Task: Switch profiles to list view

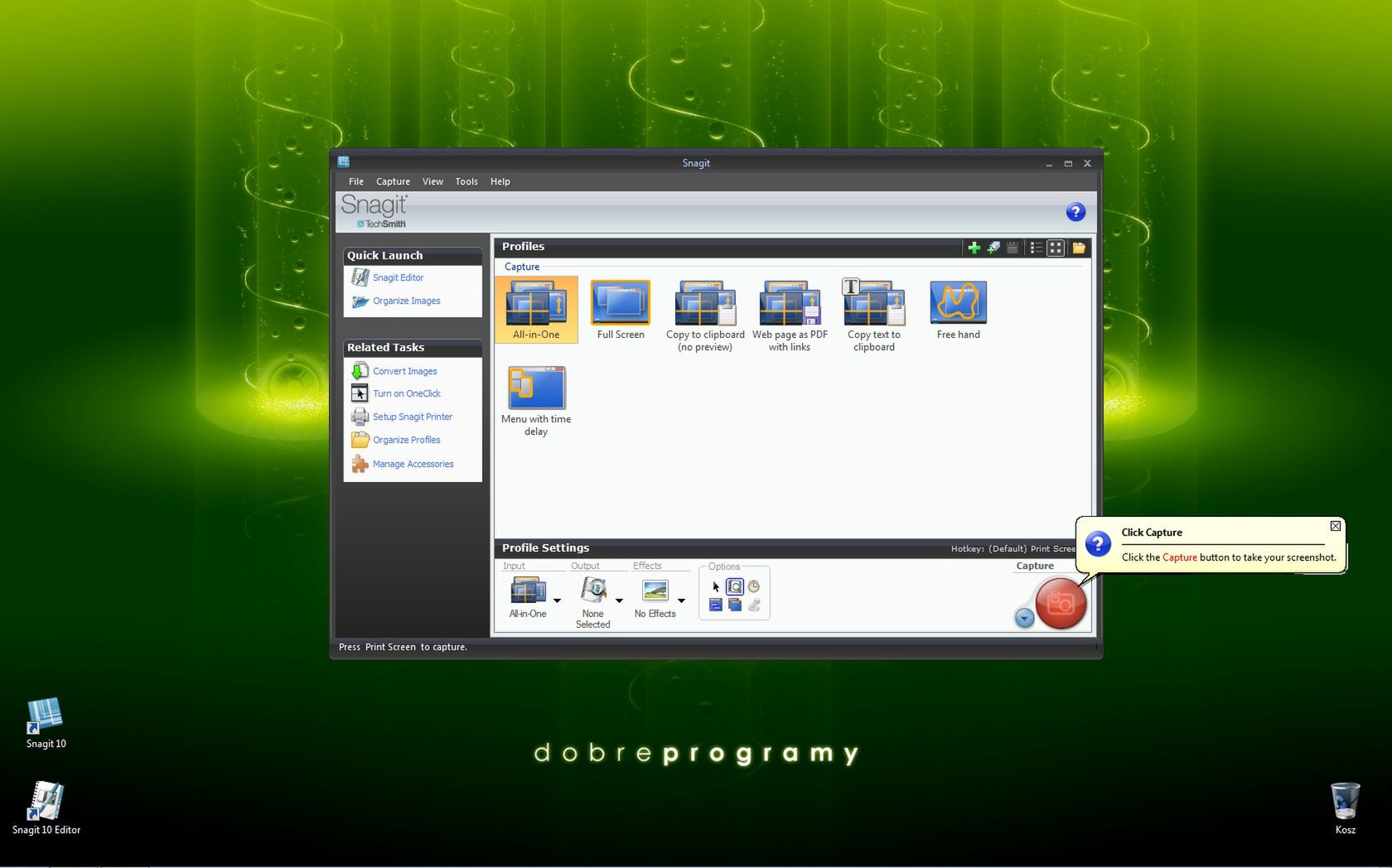Action: pos(1036,248)
